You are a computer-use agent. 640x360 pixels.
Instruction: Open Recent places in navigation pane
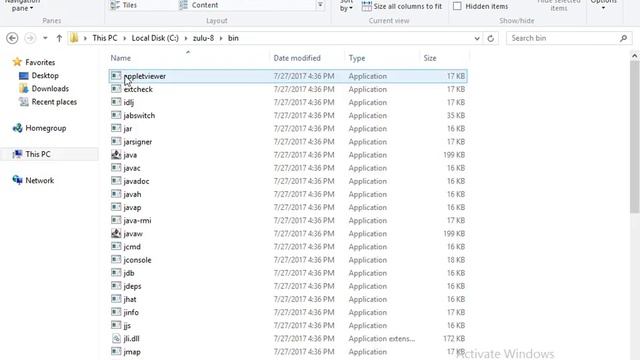click(x=54, y=102)
